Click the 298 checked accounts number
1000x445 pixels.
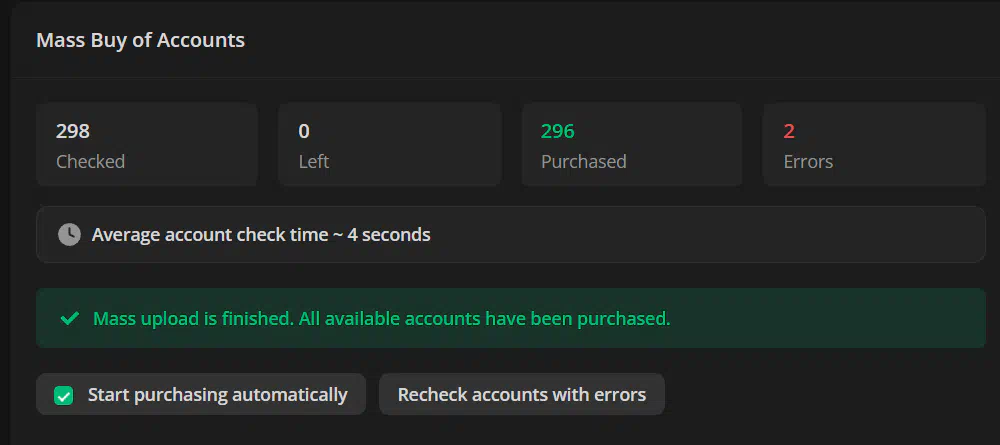[x=73, y=131]
